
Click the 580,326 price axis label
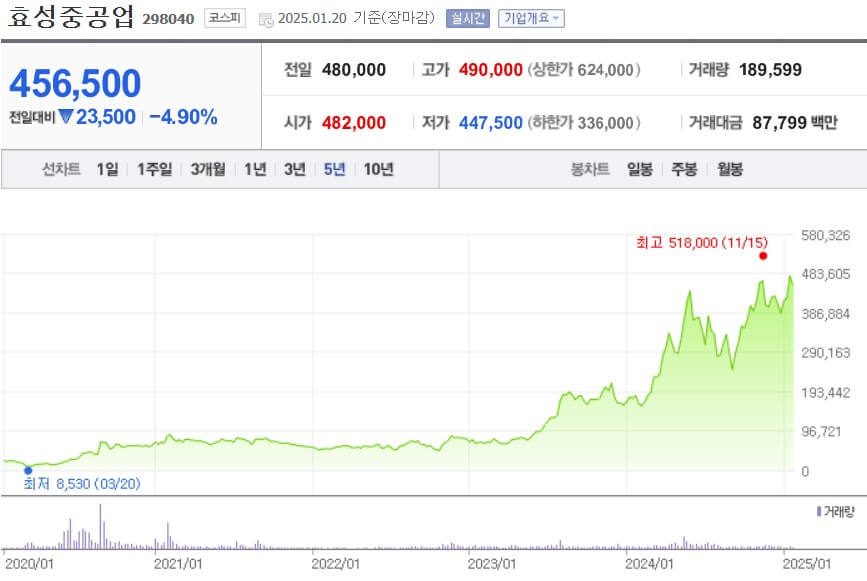[826, 235]
